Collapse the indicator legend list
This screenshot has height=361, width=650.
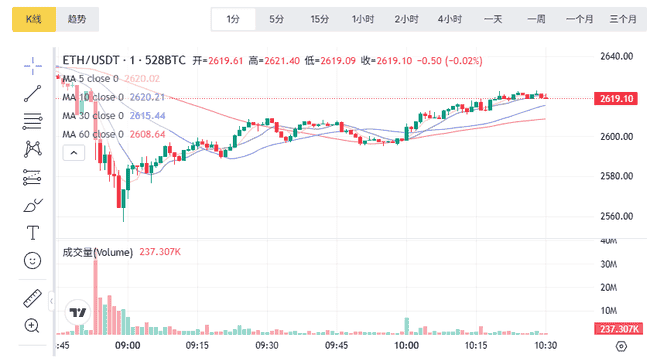74,153
